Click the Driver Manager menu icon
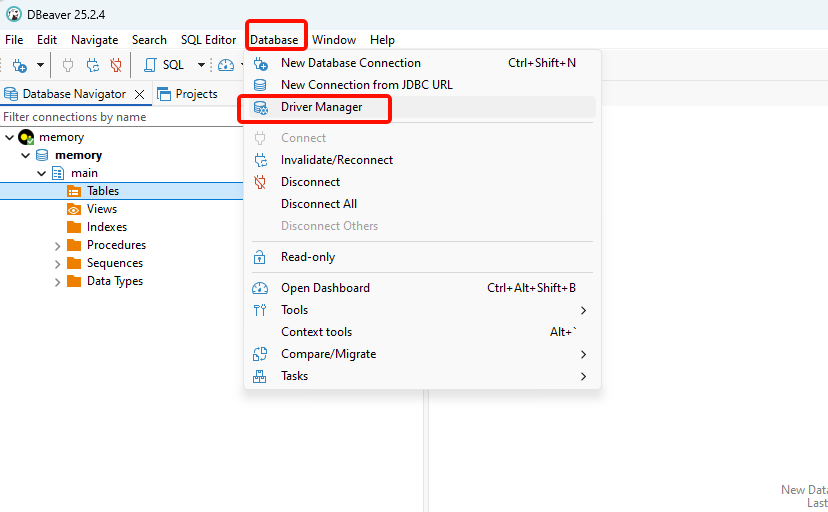The height and width of the screenshot is (512, 828). point(260,107)
